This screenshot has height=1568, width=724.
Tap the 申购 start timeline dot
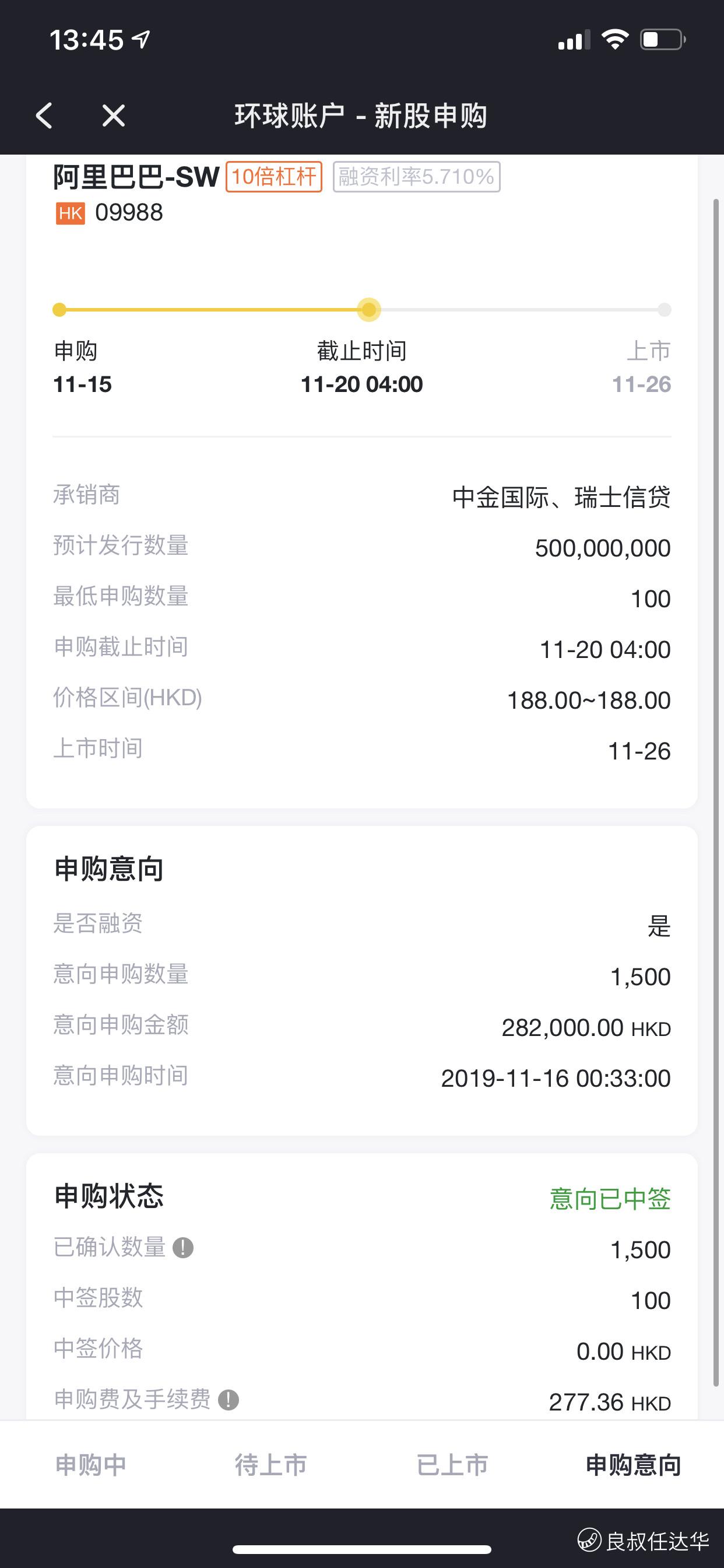(x=59, y=310)
